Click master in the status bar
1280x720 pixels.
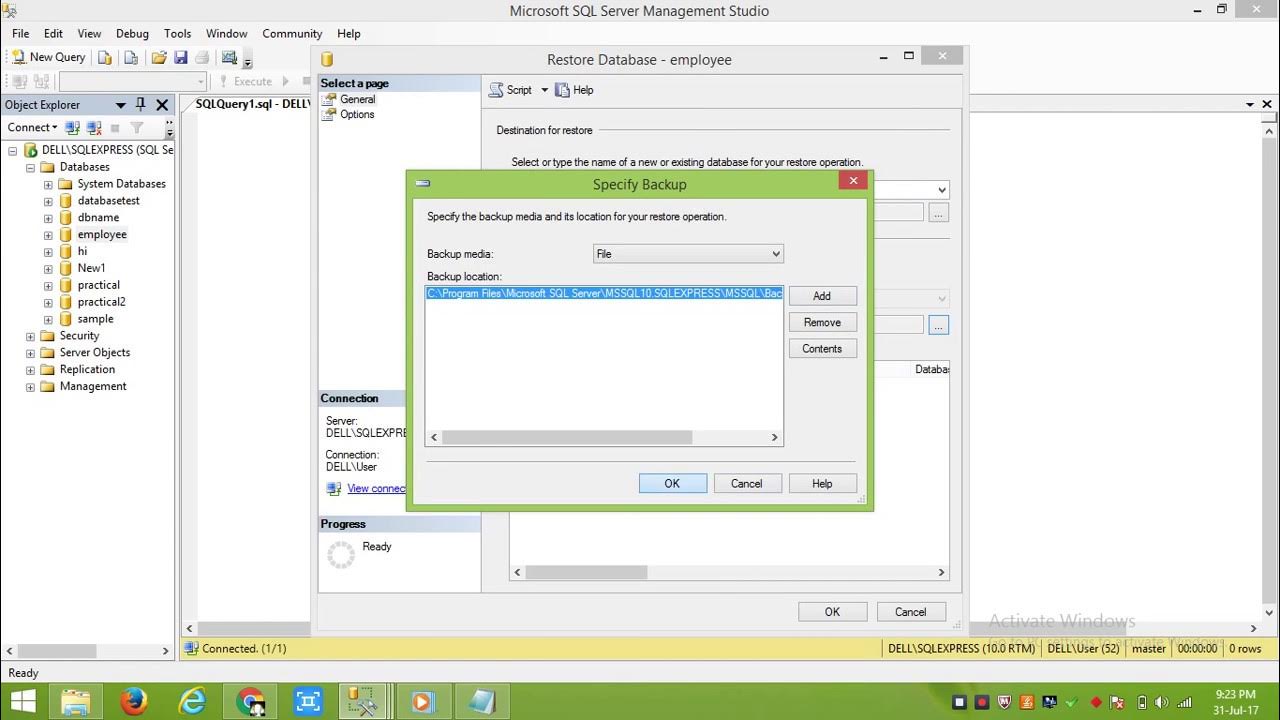[x=1149, y=648]
